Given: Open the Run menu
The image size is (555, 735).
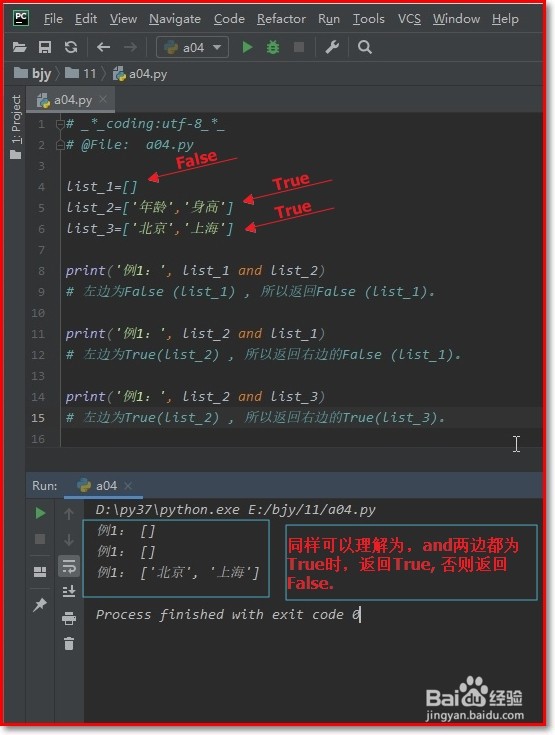Looking at the screenshot, I should point(329,19).
